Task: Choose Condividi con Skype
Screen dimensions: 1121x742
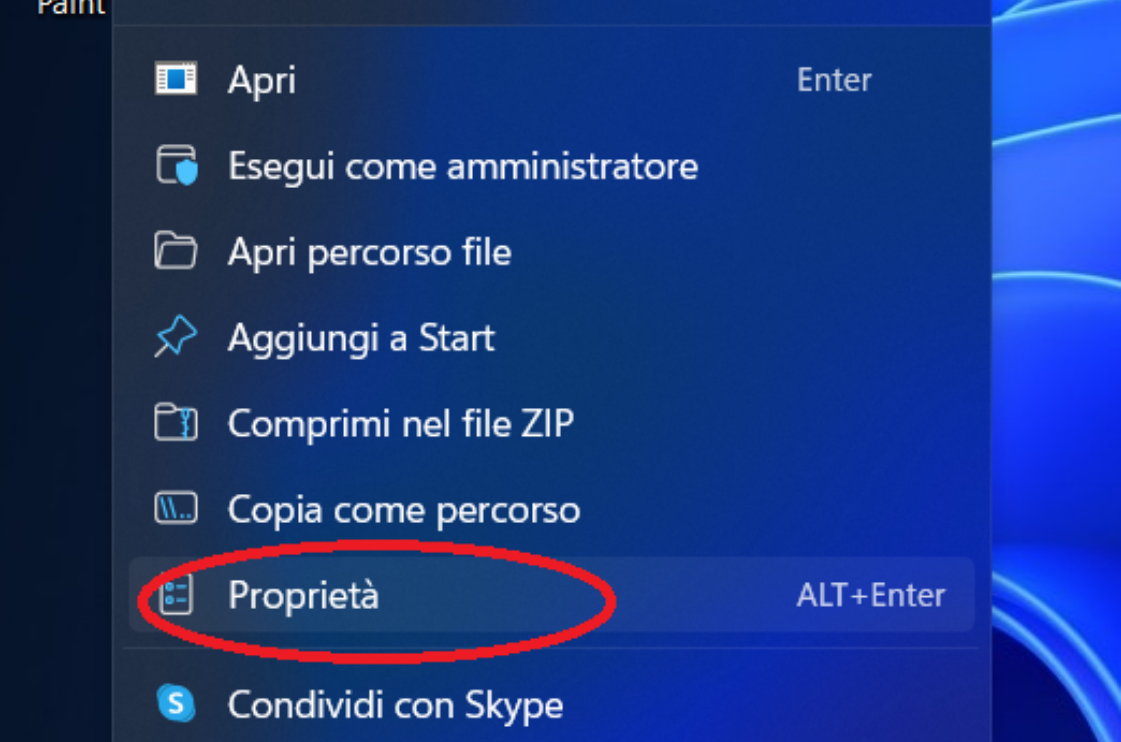Action: point(395,705)
